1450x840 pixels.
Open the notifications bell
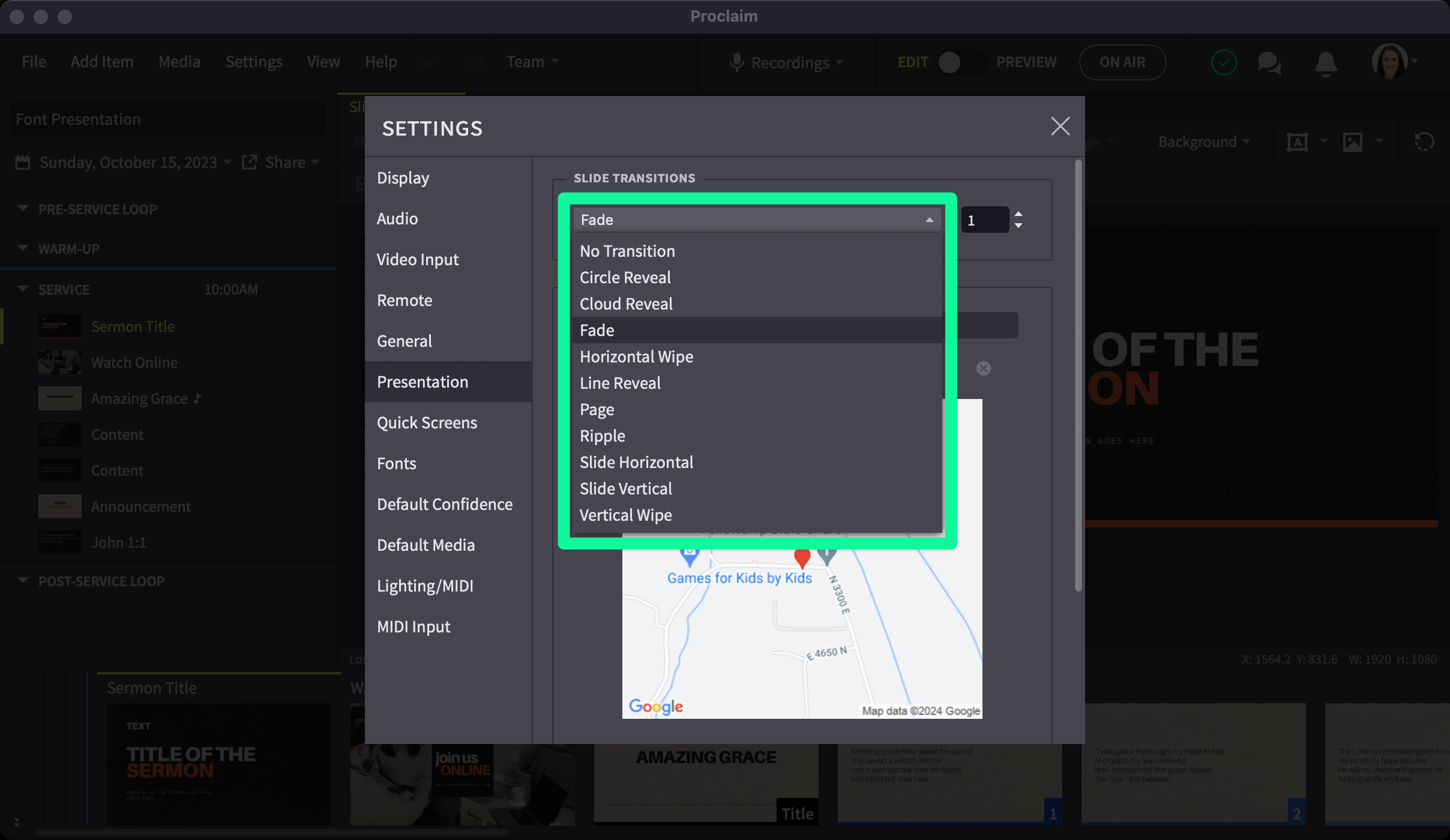[x=1326, y=64]
